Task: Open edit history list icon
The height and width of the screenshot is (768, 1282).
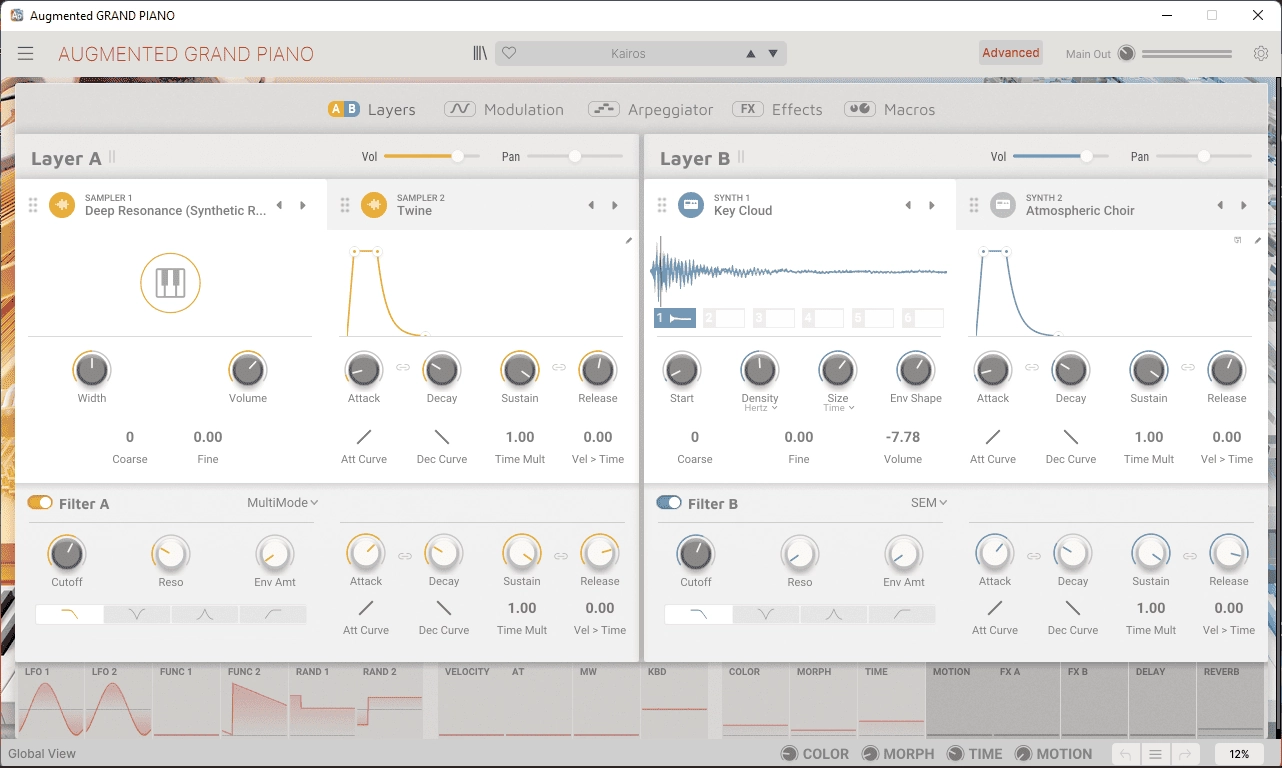Action: click(1156, 754)
